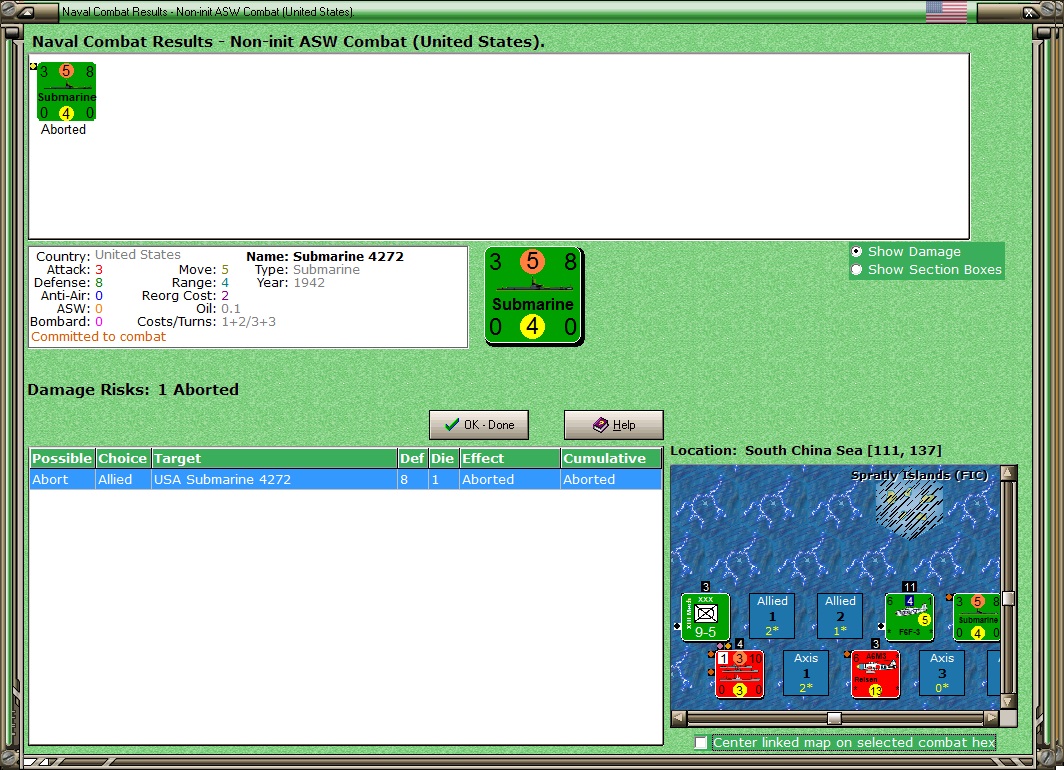Click the Die column header

point(444,459)
